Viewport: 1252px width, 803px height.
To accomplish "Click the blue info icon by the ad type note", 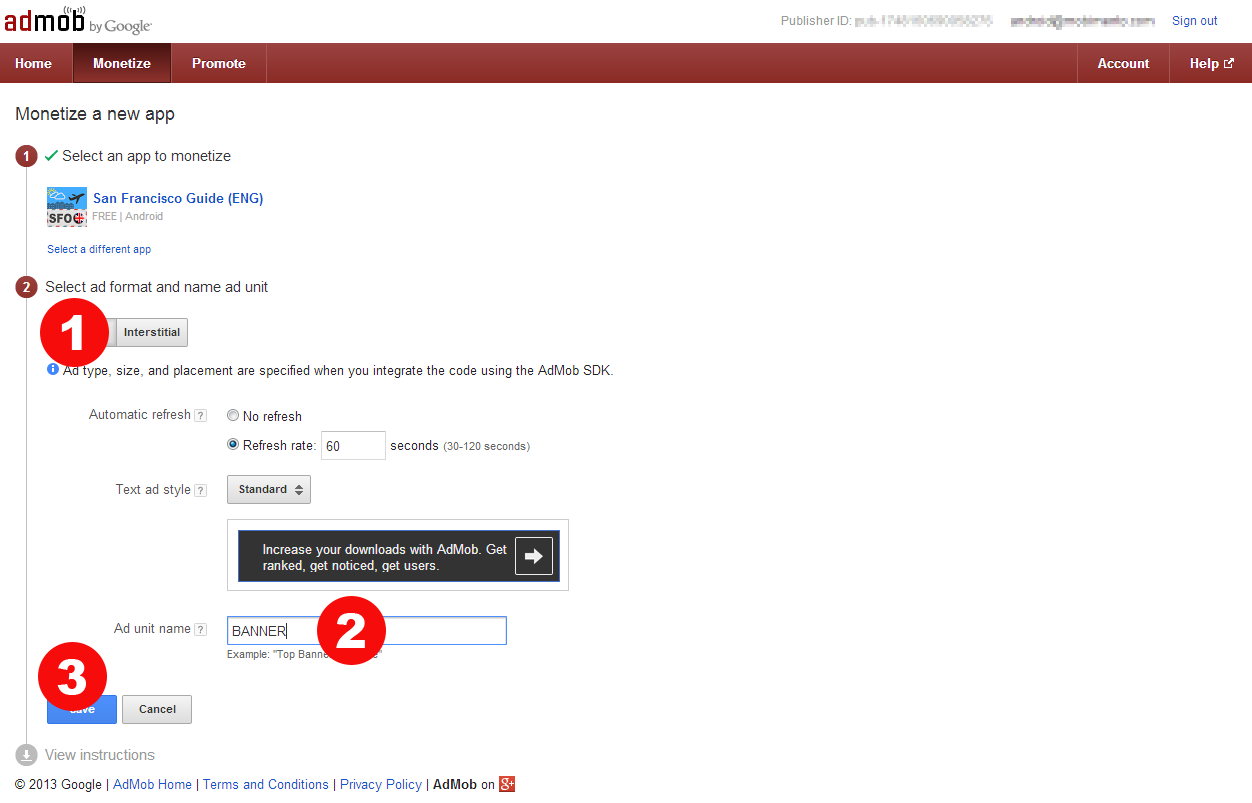I will coord(53,369).
